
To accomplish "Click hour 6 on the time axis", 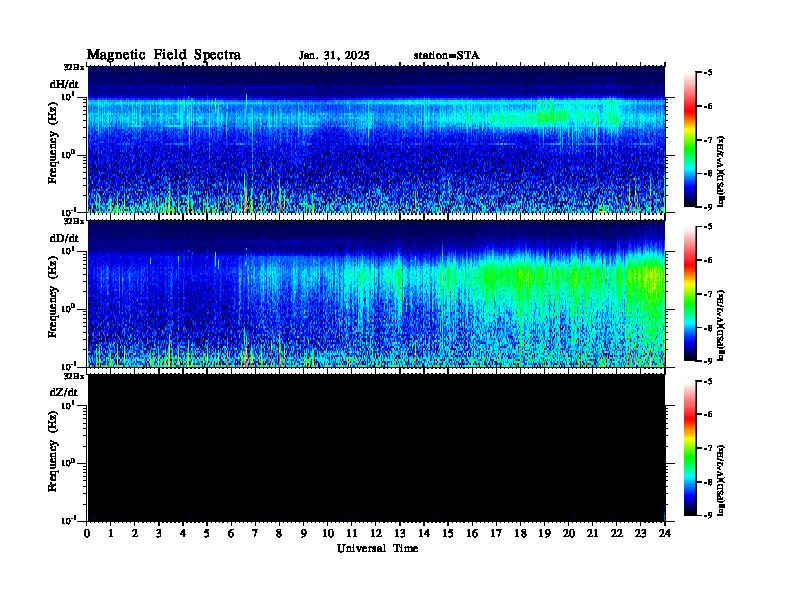I will coord(231,534).
